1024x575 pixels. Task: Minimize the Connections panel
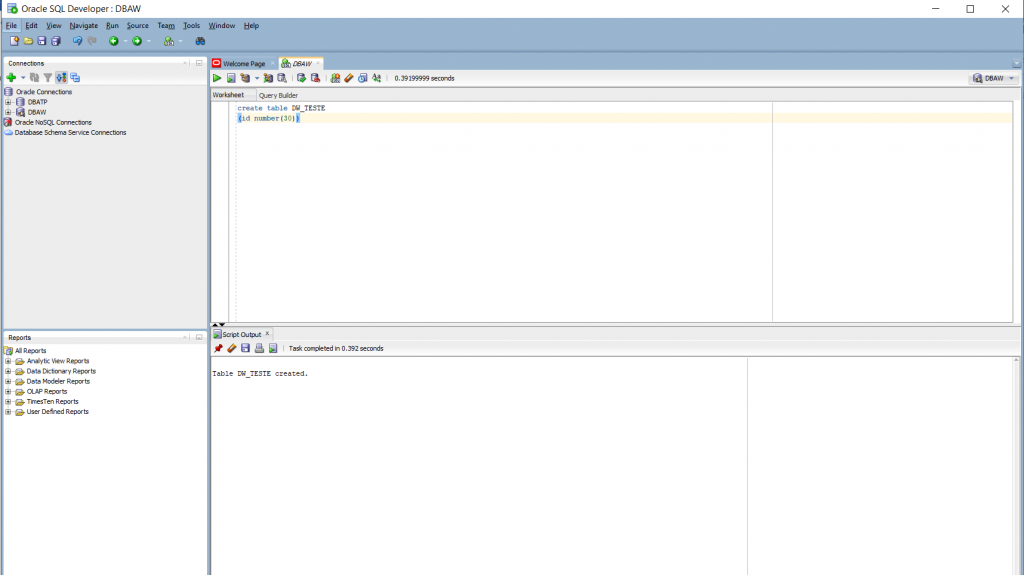coord(199,63)
